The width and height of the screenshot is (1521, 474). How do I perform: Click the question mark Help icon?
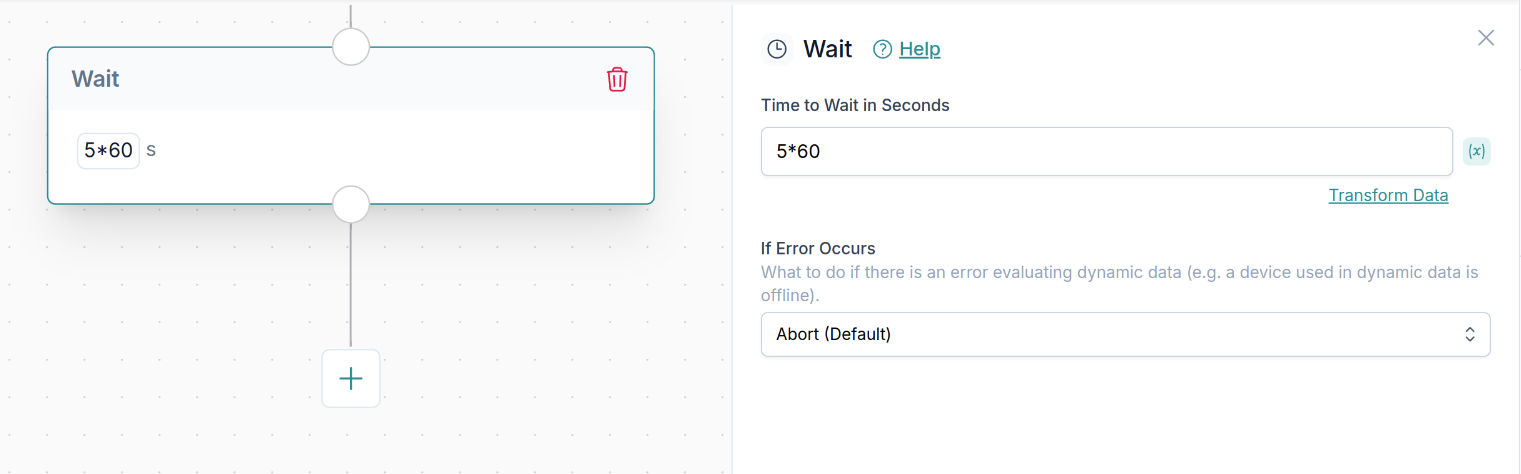pyautogui.click(x=882, y=49)
